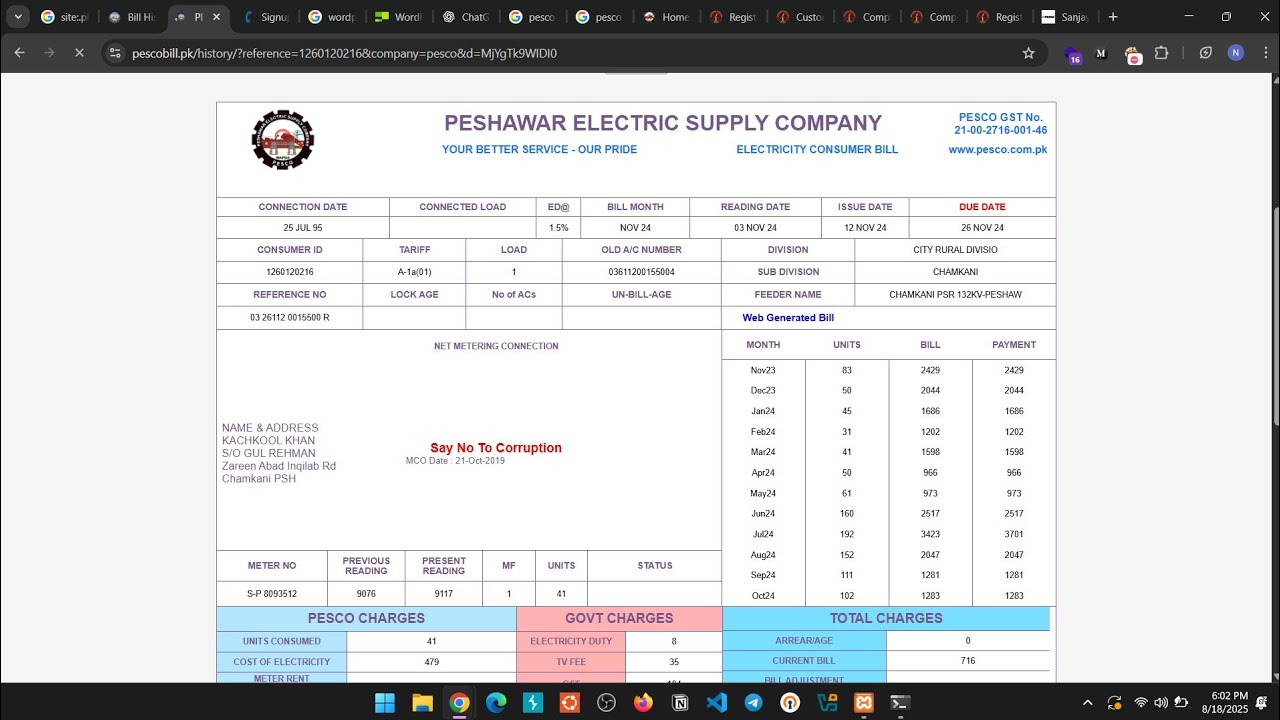Click Chrome icon in taskbar
Image resolution: width=1280 pixels, height=720 pixels.
pos(459,703)
